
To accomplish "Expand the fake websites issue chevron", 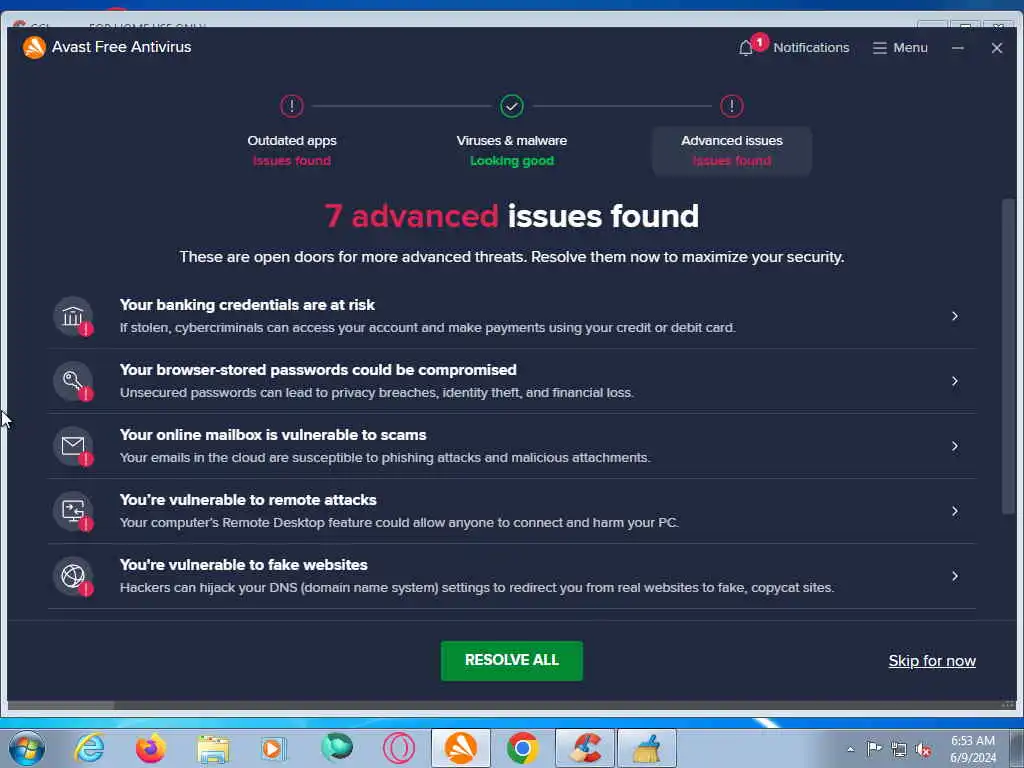I will click(x=955, y=576).
